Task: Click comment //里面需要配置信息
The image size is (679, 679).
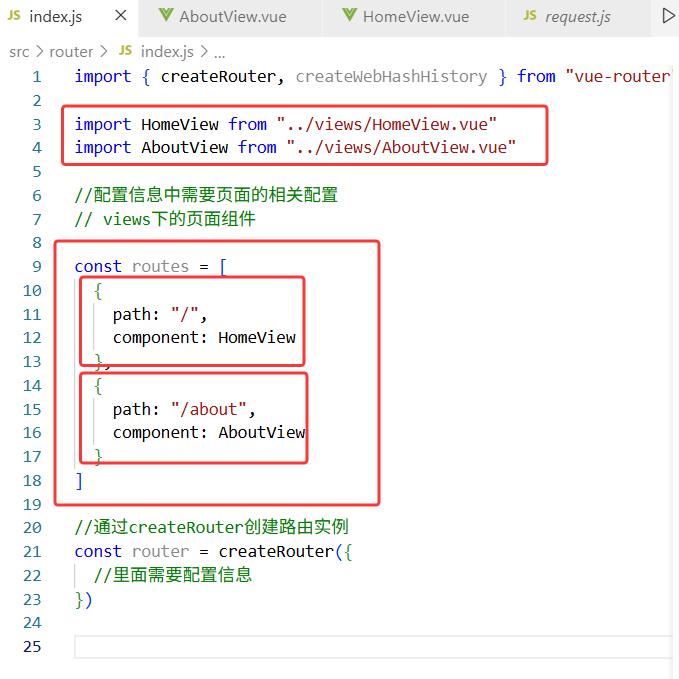Action: [x=173, y=575]
